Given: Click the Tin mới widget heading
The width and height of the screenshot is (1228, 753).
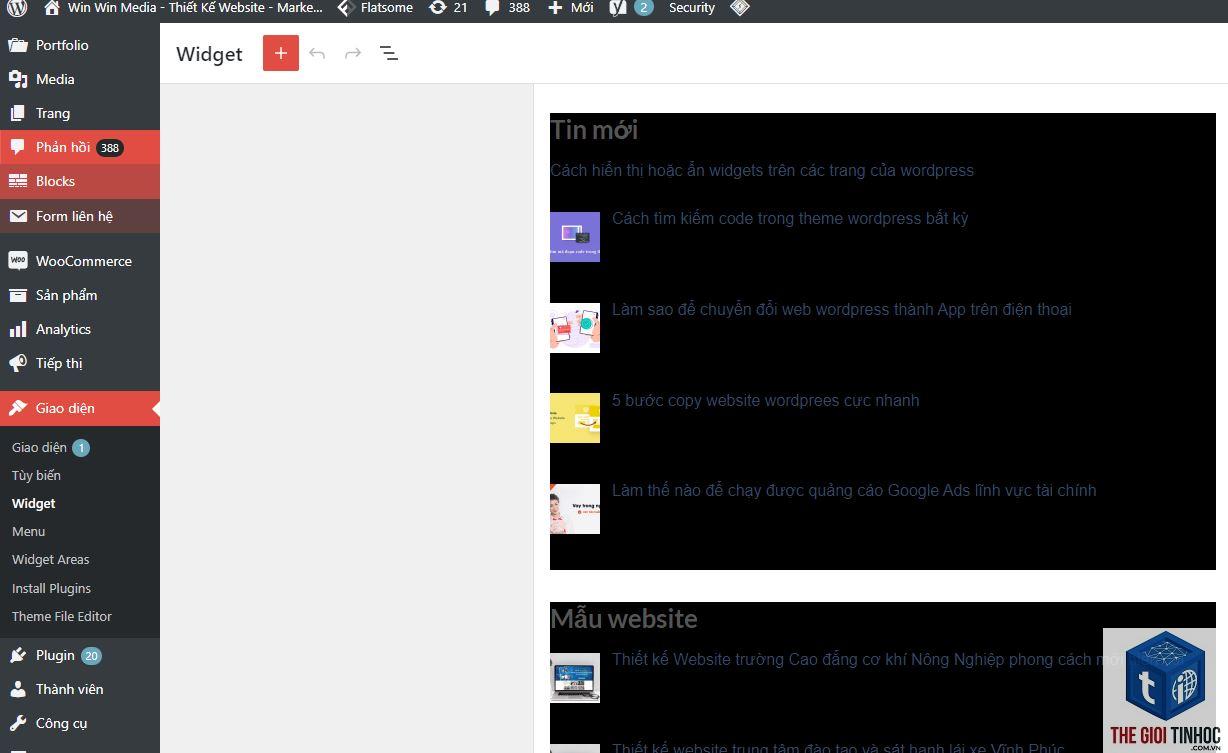Looking at the screenshot, I should tap(594, 130).
